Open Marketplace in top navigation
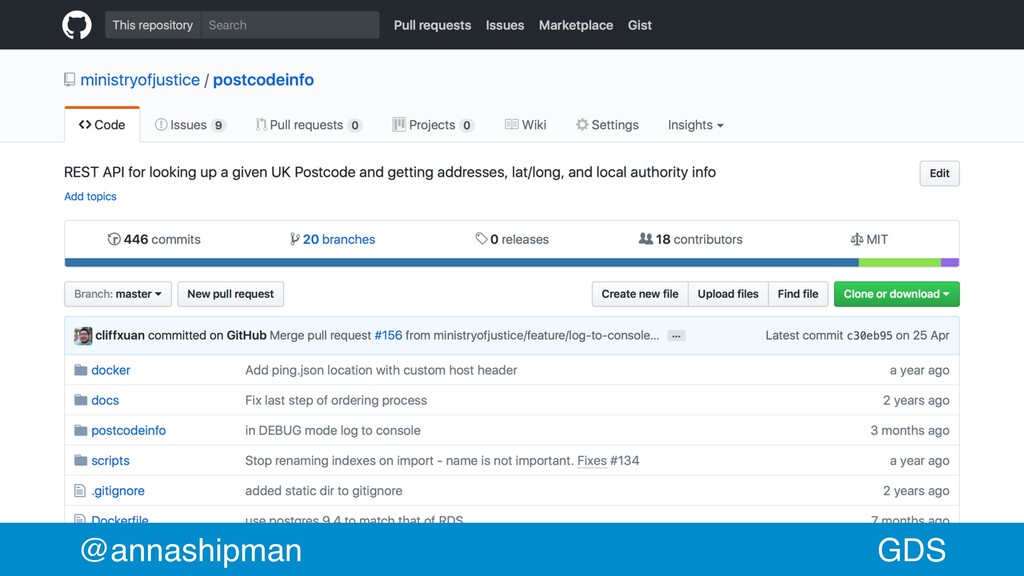The image size is (1024, 576). [576, 25]
